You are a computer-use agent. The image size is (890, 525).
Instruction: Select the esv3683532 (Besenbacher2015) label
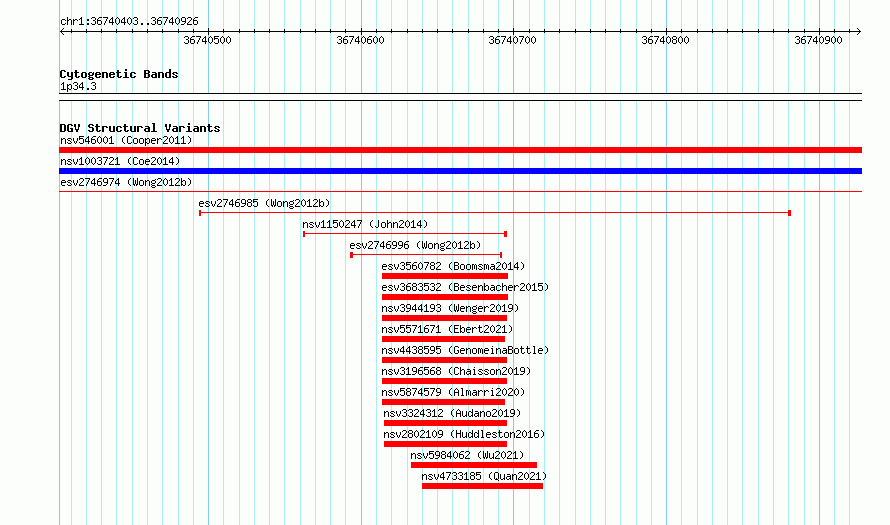click(x=465, y=287)
